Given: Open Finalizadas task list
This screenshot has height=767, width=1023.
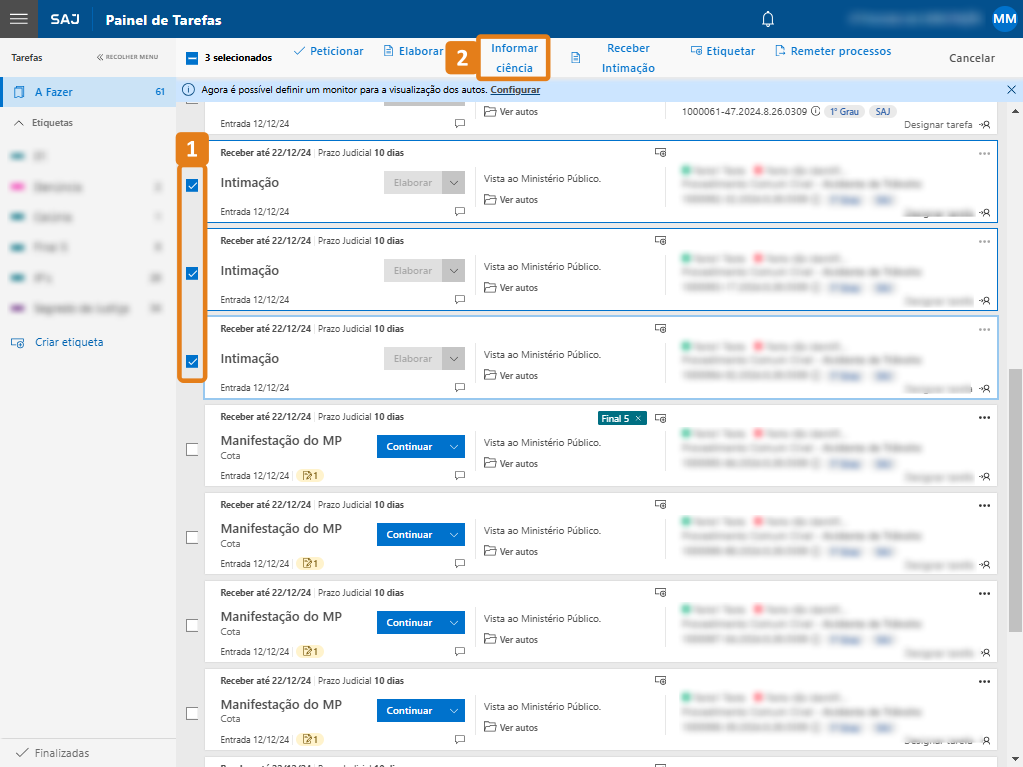Looking at the screenshot, I should point(60,753).
